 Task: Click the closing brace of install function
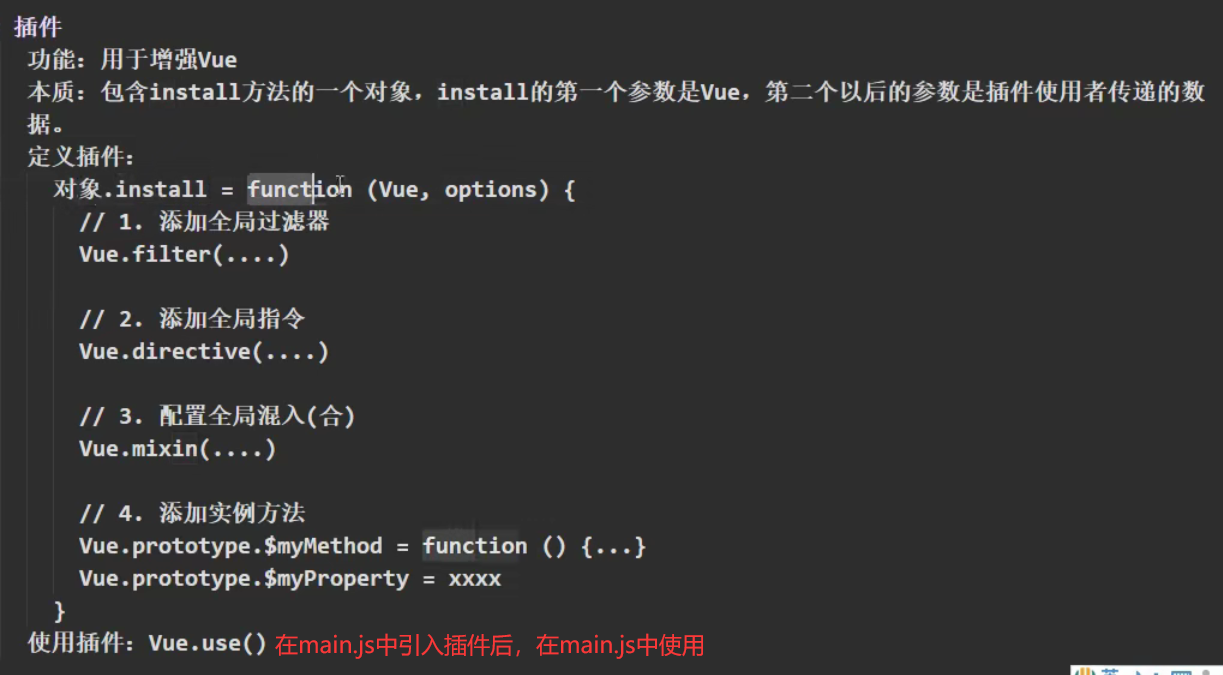click(59, 610)
